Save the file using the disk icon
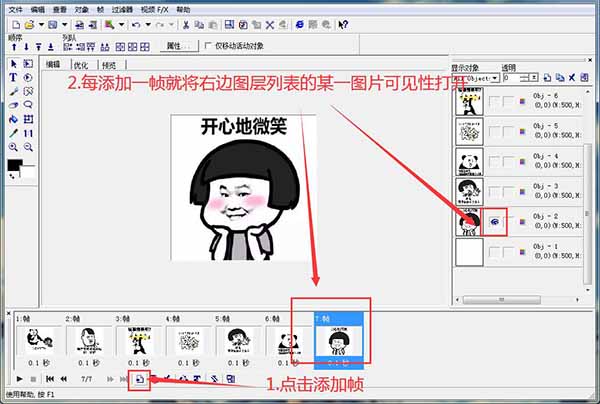Viewport: 600px width, 404px height. pyautogui.click(x=53, y=25)
